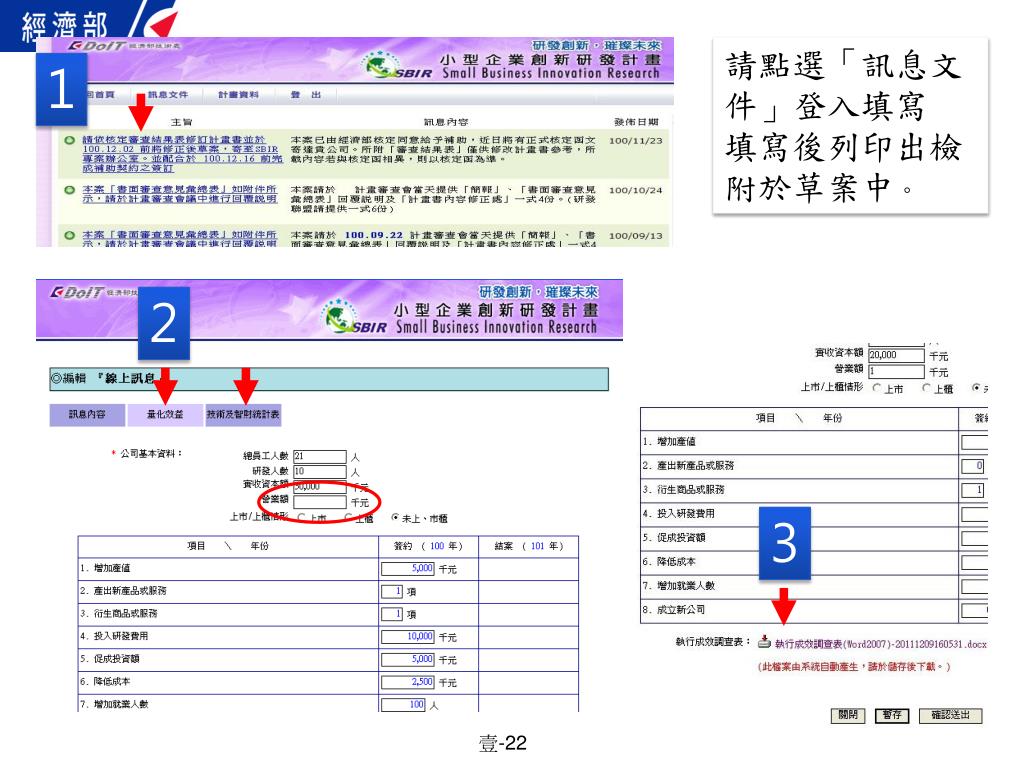Click download icon beside 執行成效調查表 file
Image resolution: width=1024 pixels, height=768 pixels.
pos(764,642)
